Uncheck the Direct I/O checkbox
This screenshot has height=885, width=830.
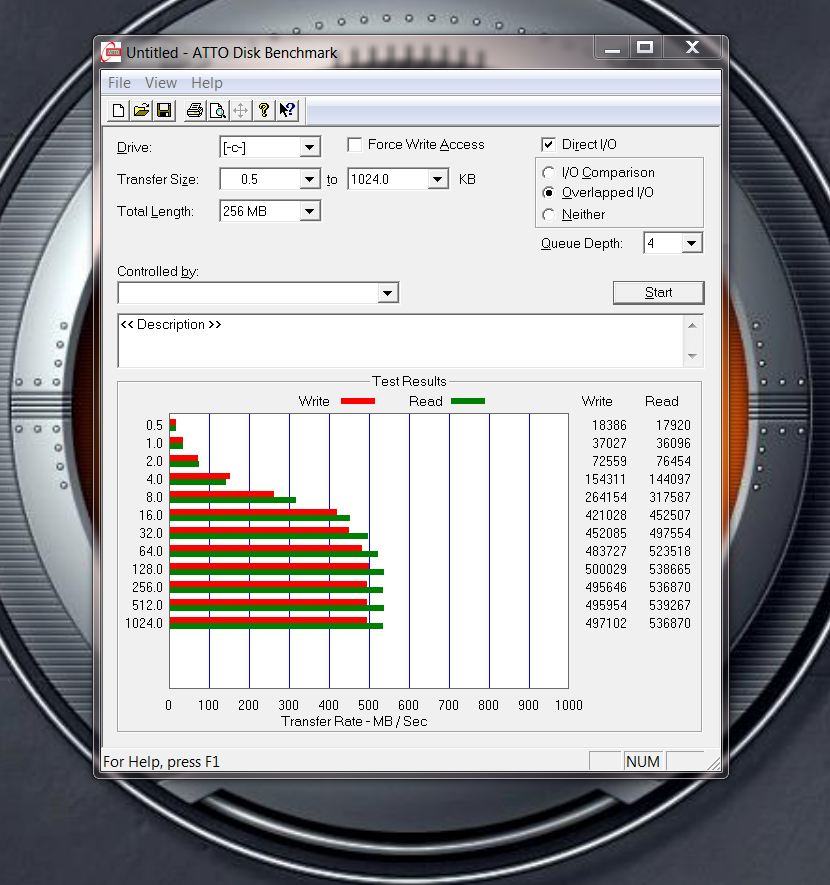548,144
